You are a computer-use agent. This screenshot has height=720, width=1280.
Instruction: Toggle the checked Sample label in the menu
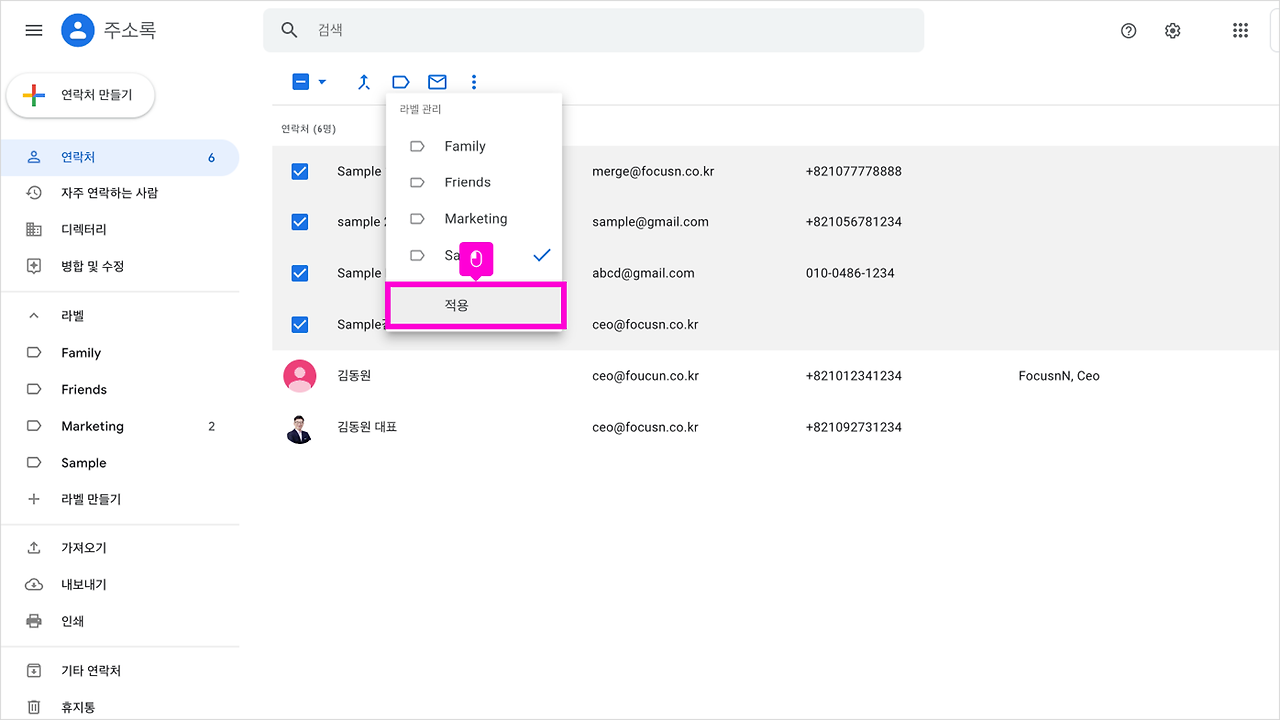474,255
